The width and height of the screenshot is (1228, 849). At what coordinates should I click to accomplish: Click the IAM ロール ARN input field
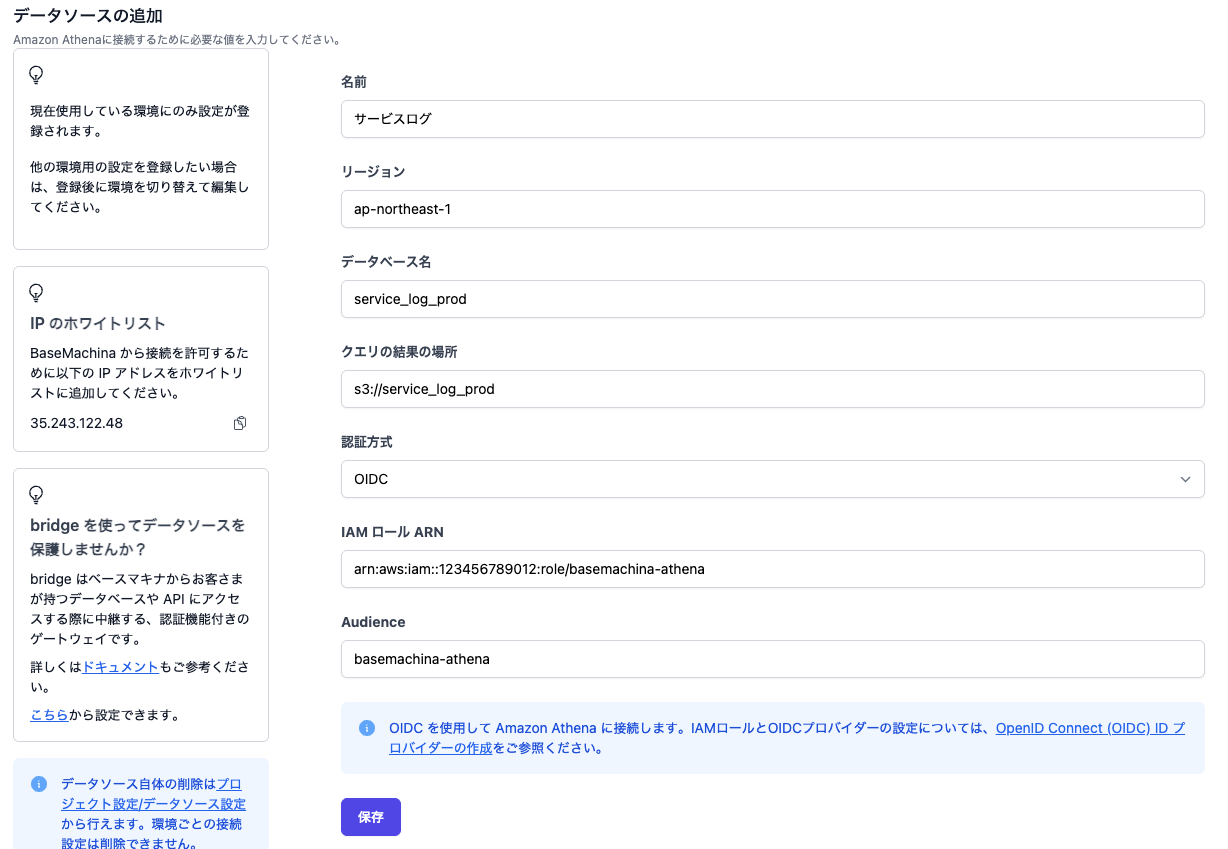pyautogui.click(x=772, y=569)
